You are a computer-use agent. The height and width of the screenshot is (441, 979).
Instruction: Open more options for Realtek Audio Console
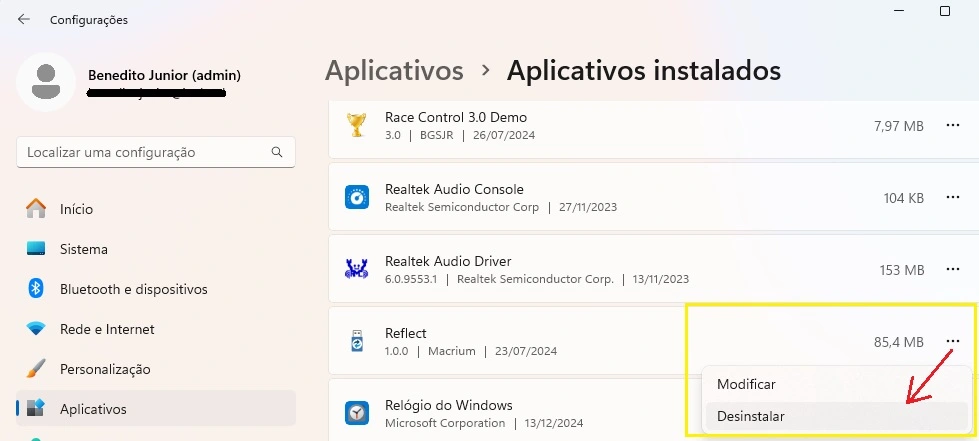pos(952,197)
